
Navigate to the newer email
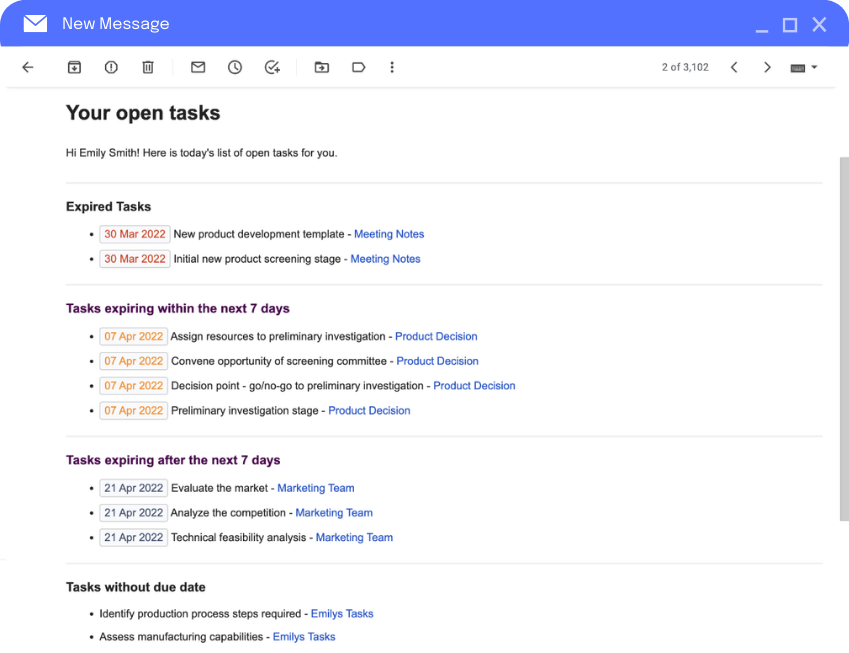click(735, 67)
